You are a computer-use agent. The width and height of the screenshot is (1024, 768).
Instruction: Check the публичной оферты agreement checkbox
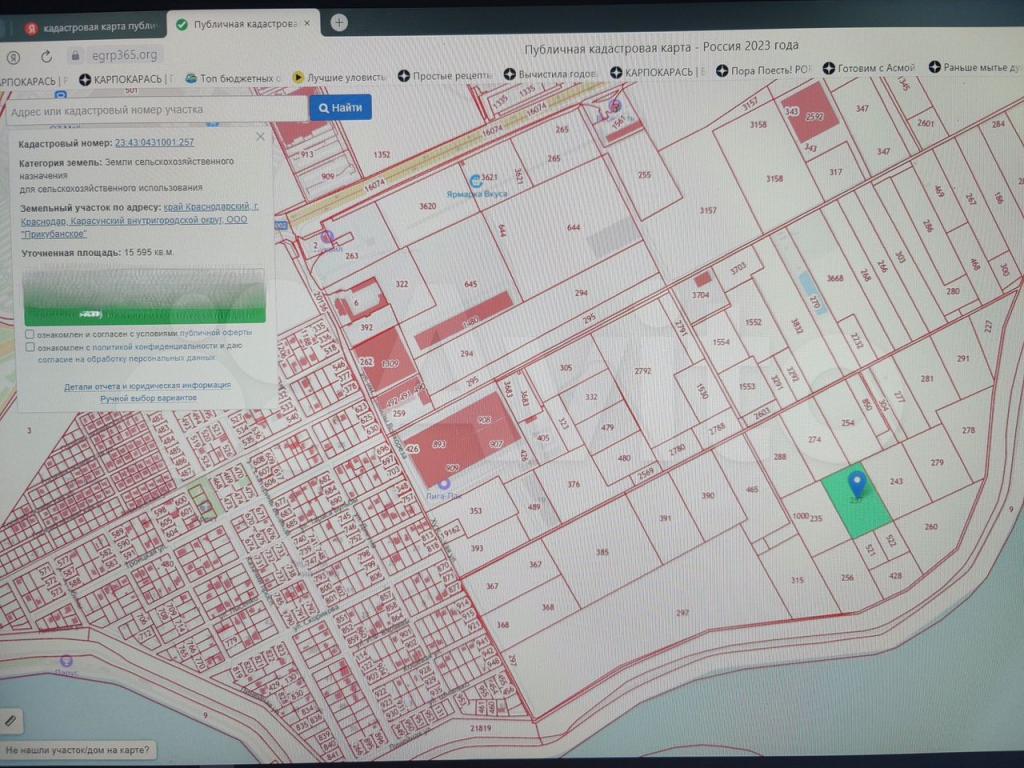(x=30, y=334)
